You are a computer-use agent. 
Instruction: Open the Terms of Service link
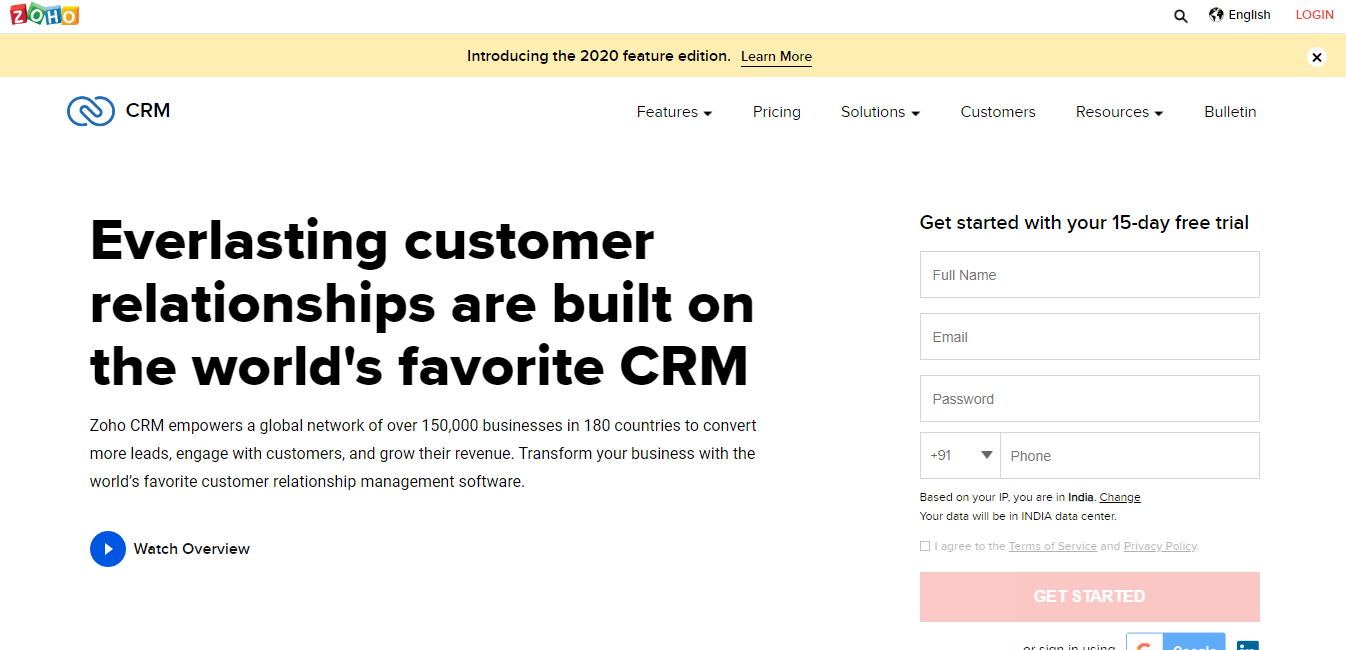[x=1052, y=546]
